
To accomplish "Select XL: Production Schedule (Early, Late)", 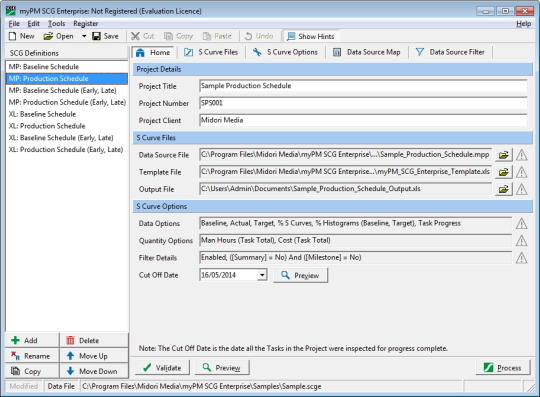I will click(x=66, y=149).
